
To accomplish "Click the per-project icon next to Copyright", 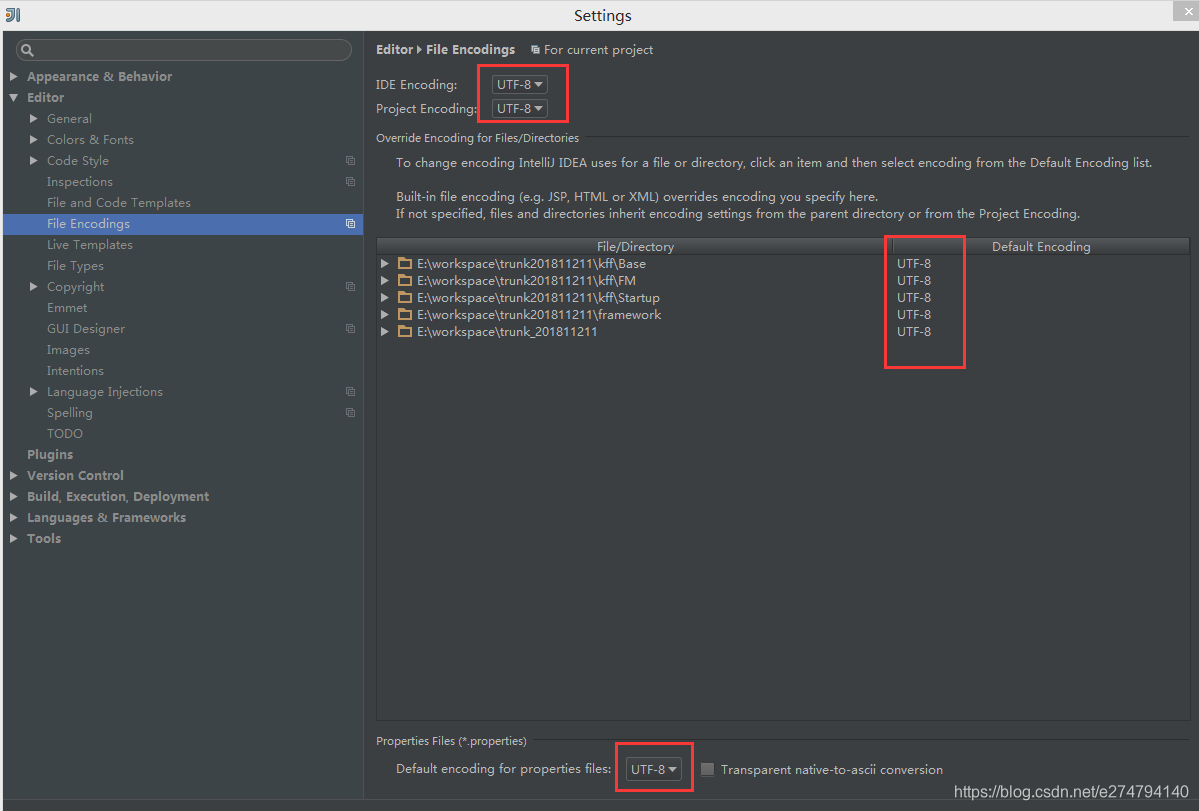I will click(x=350, y=286).
